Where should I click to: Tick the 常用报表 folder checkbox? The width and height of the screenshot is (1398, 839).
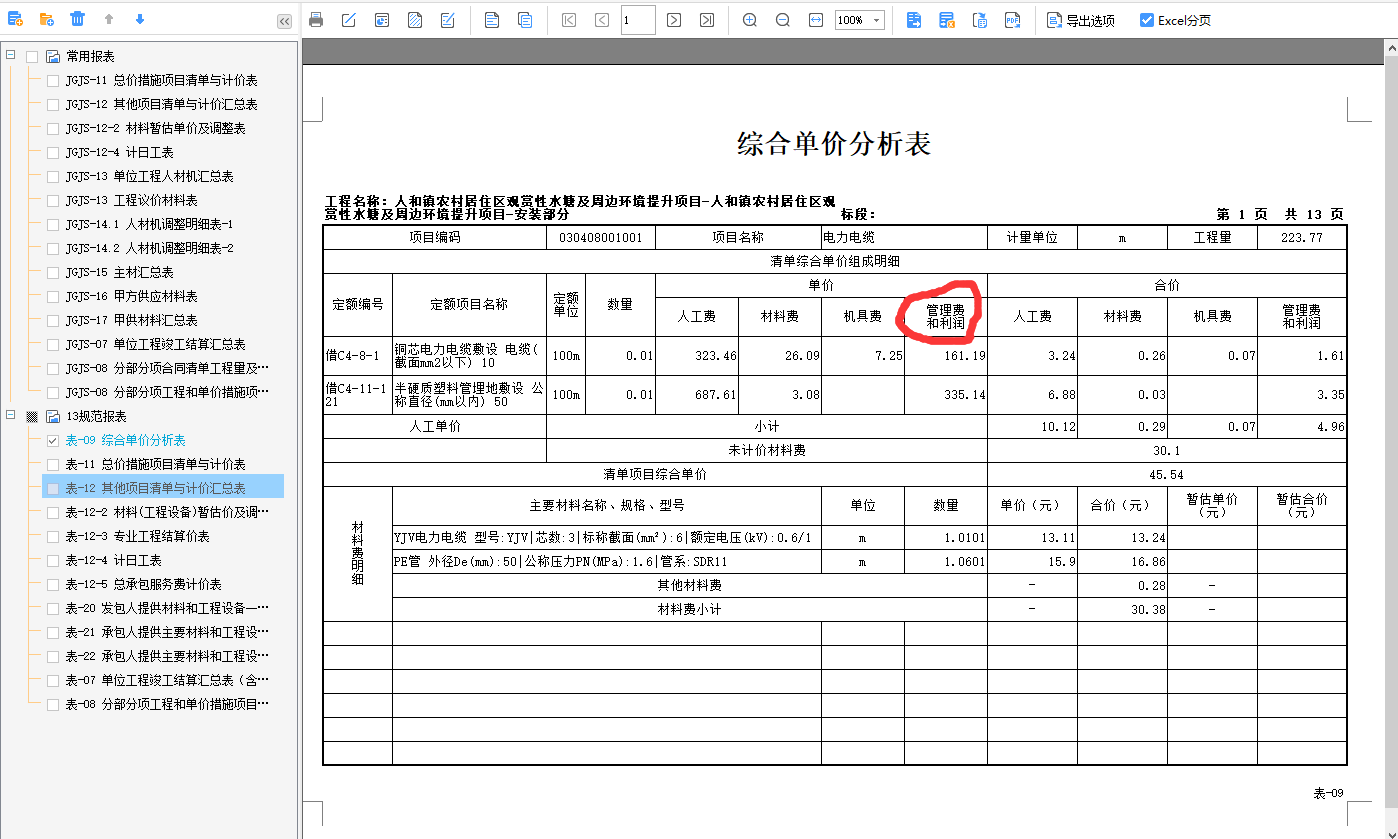click(32, 57)
